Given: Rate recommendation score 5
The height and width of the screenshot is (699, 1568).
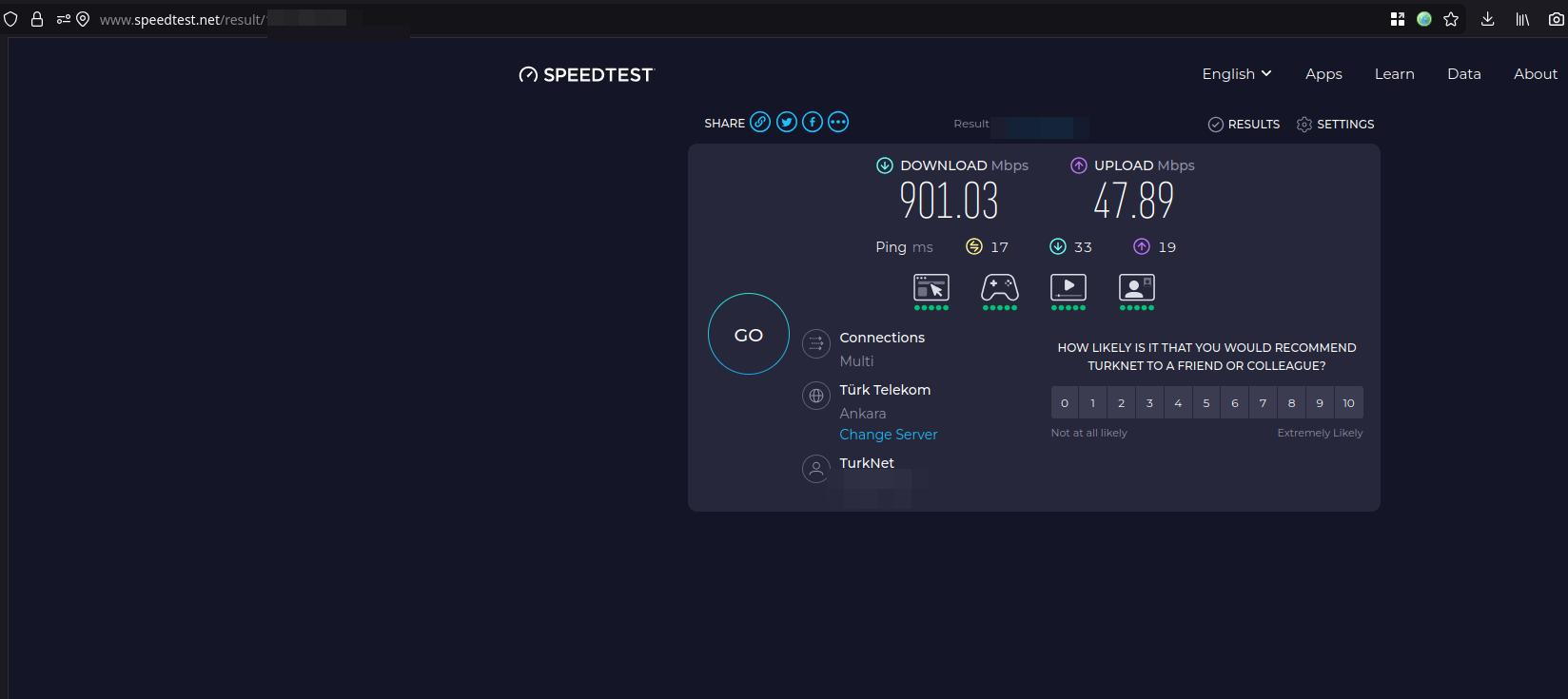Looking at the screenshot, I should (x=1206, y=402).
